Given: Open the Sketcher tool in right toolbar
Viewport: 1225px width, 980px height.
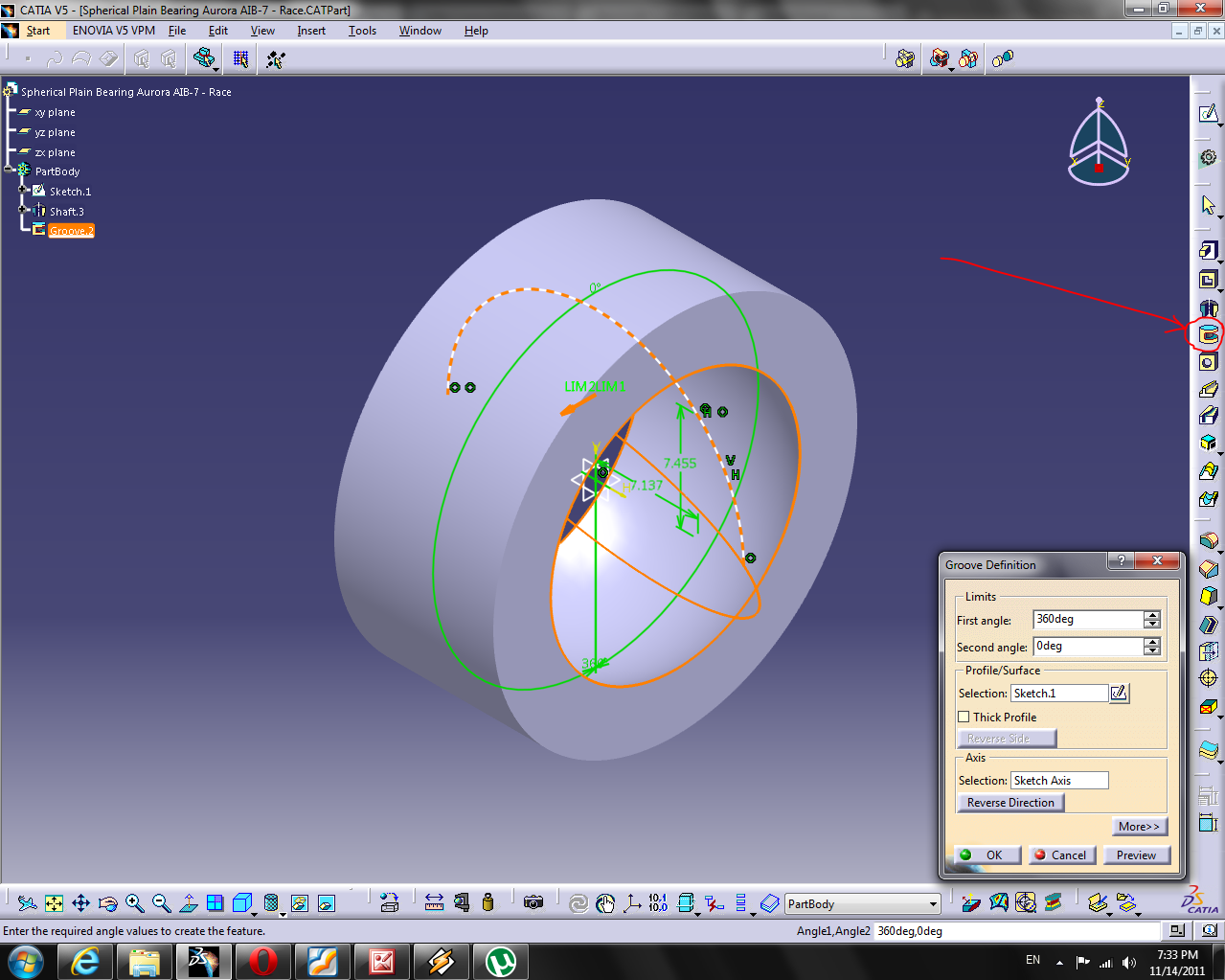Looking at the screenshot, I should coord(1208,114).
